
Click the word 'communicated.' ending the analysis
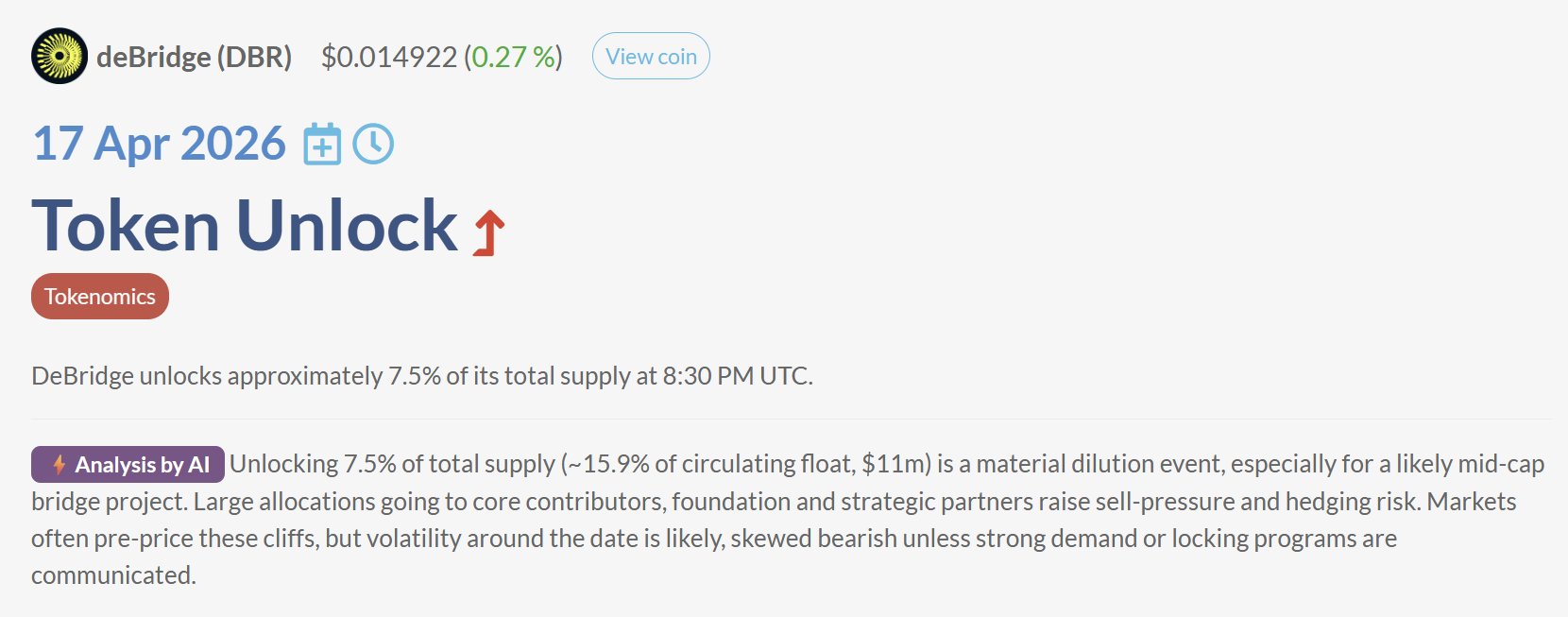[113, 575]
